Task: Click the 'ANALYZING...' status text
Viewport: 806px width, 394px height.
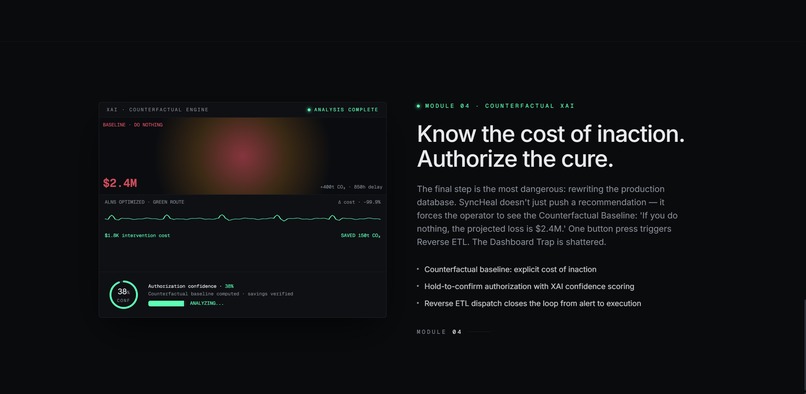Action: [207, 303]
